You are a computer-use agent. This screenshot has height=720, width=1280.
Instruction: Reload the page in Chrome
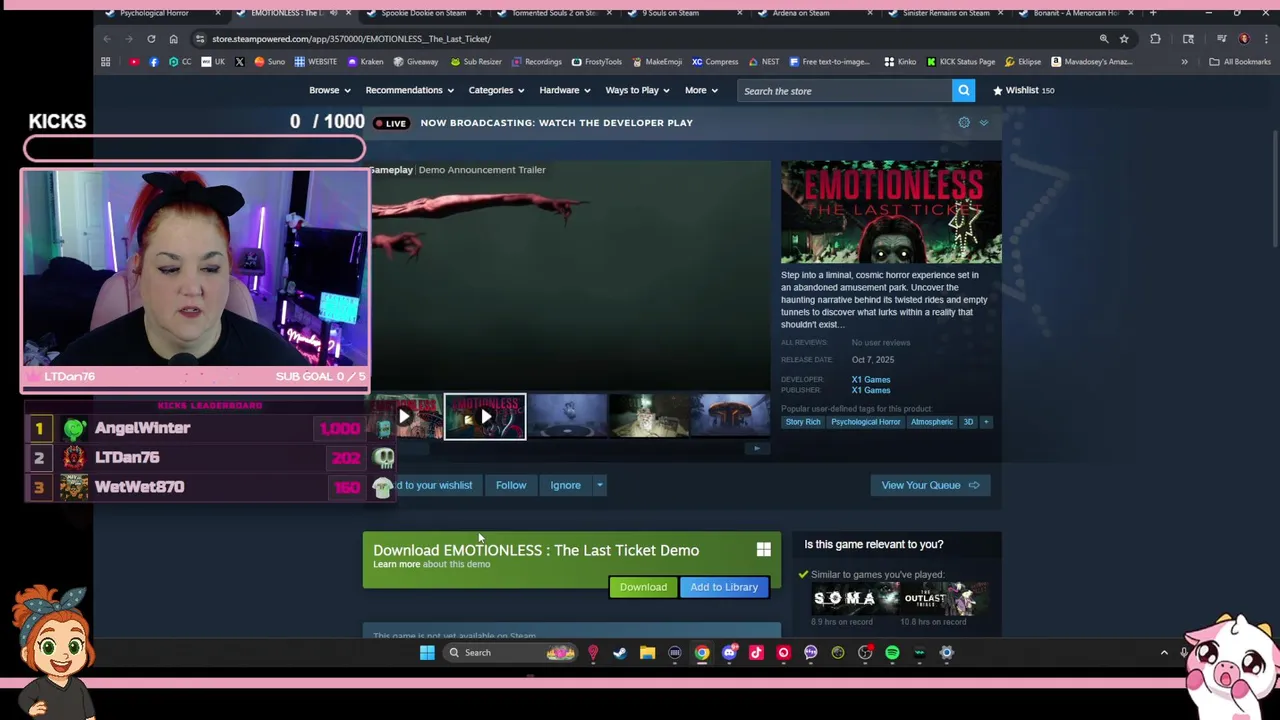pos(151,39)
